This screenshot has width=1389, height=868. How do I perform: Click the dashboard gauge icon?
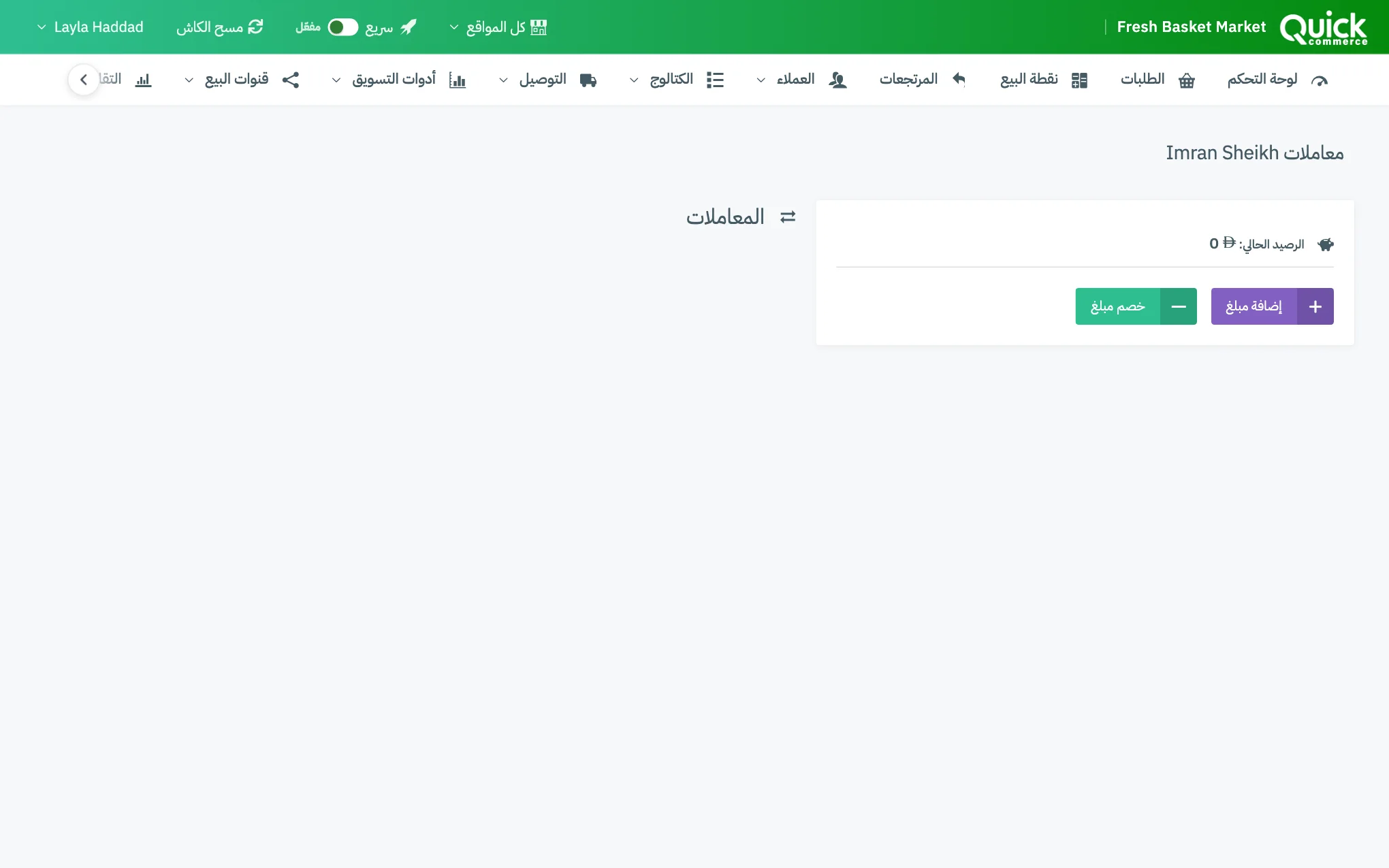(1319, 80)
